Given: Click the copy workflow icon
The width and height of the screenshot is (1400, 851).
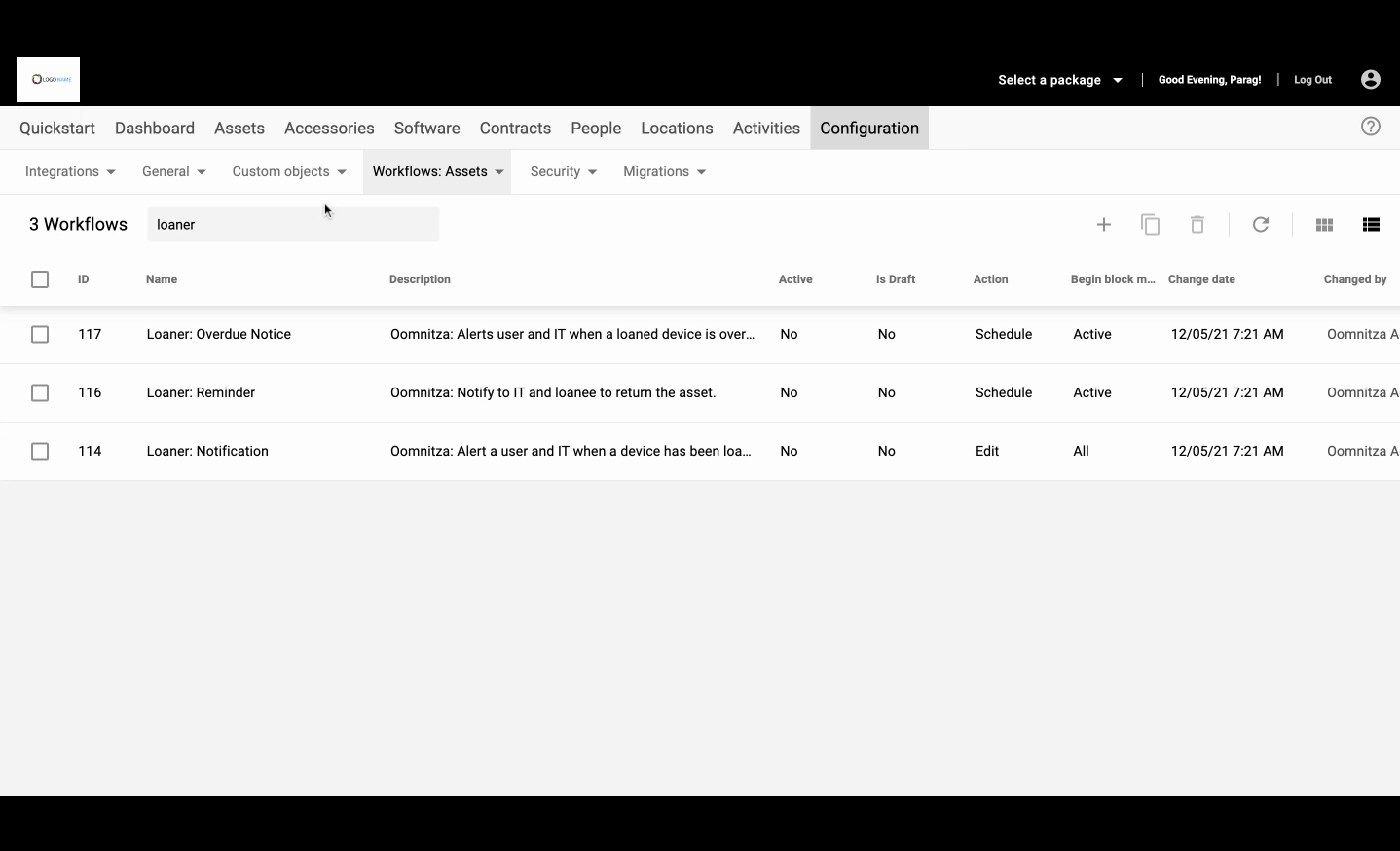Looking at the screenshot, I should [x=1150, y=225].
